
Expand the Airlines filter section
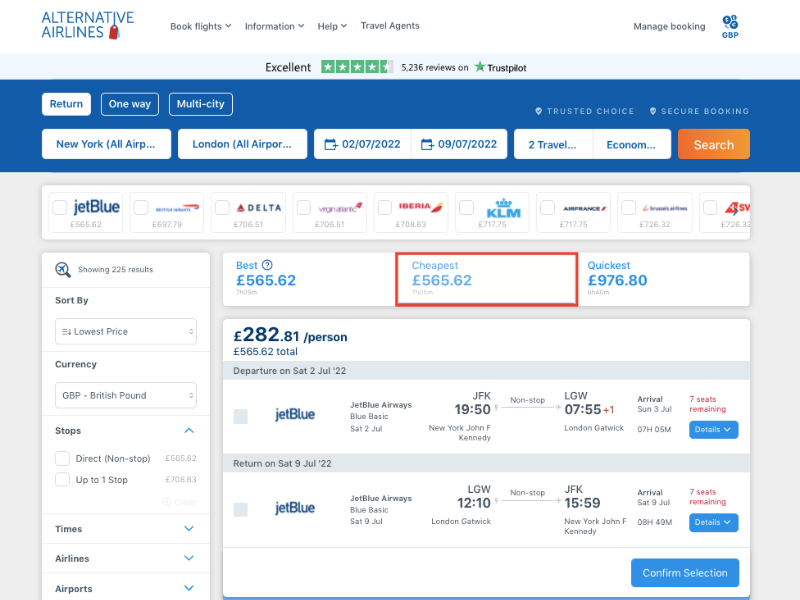tap(189, 558)
